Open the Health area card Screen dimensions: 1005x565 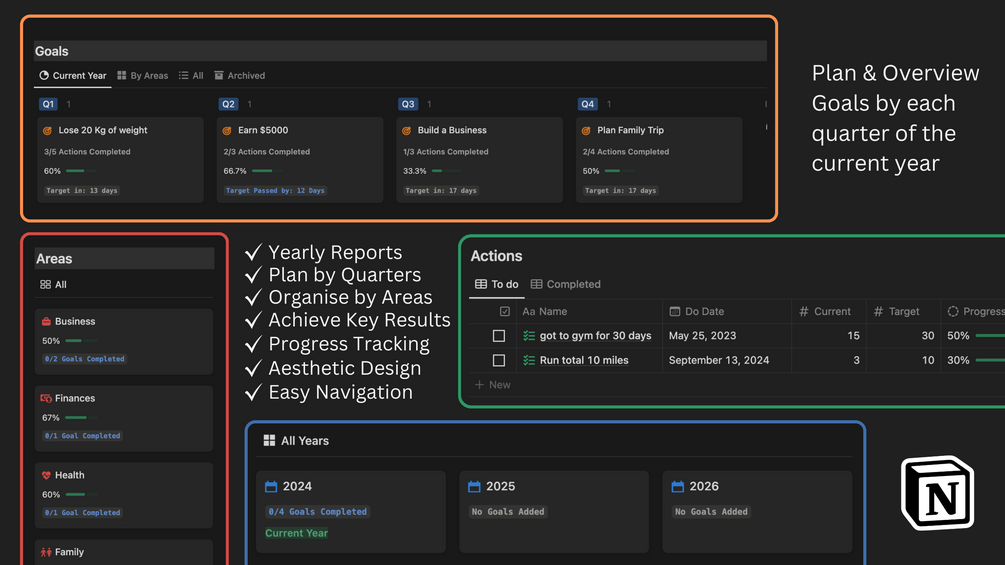[x=124, y=495]
